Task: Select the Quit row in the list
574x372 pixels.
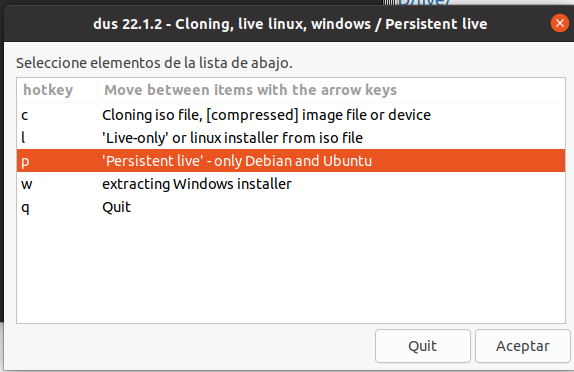Action: coord(291,207)
